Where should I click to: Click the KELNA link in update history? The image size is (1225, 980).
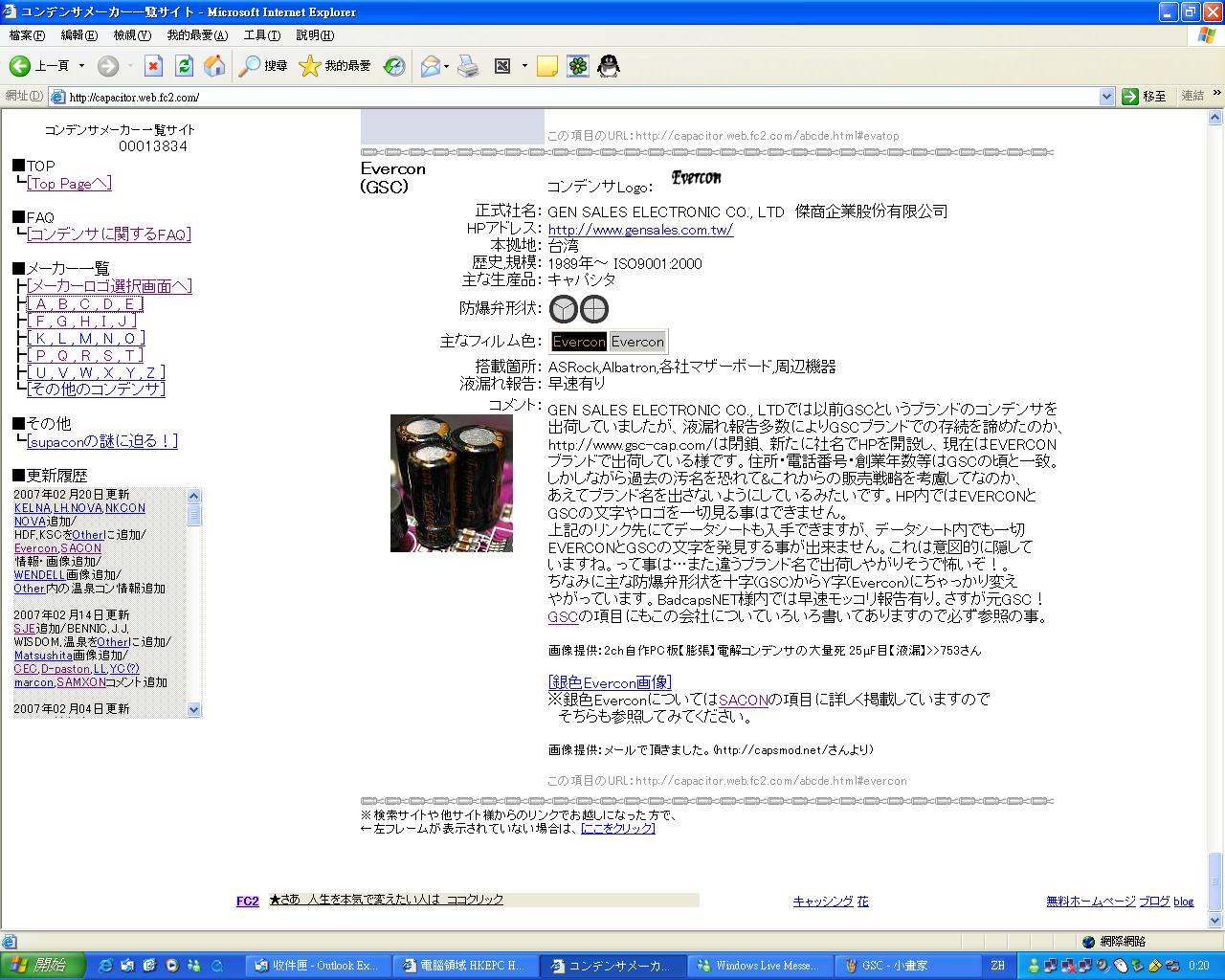click(x=33, y=508)
